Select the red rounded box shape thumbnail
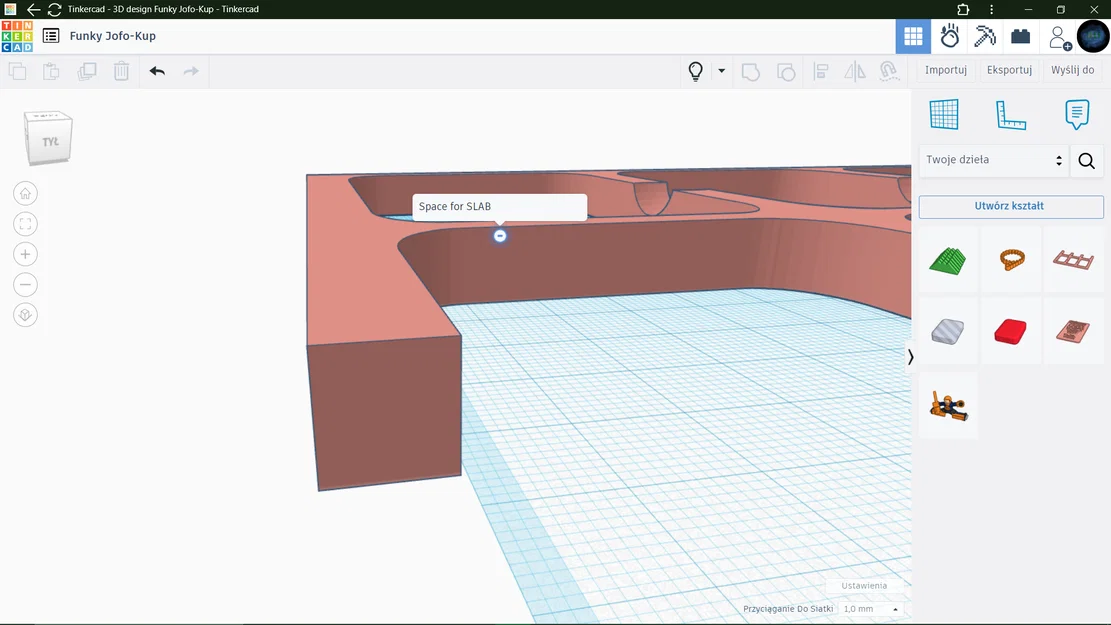This screenshot has width=1111, height=625. tap(1011, 332)
